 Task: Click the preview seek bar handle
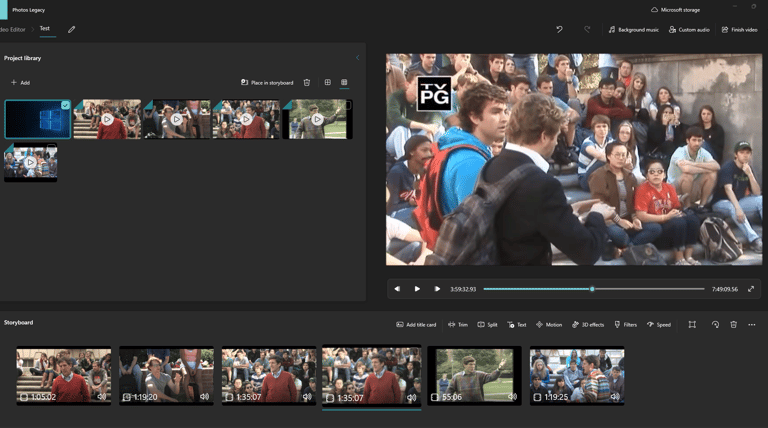coord(592,289)
